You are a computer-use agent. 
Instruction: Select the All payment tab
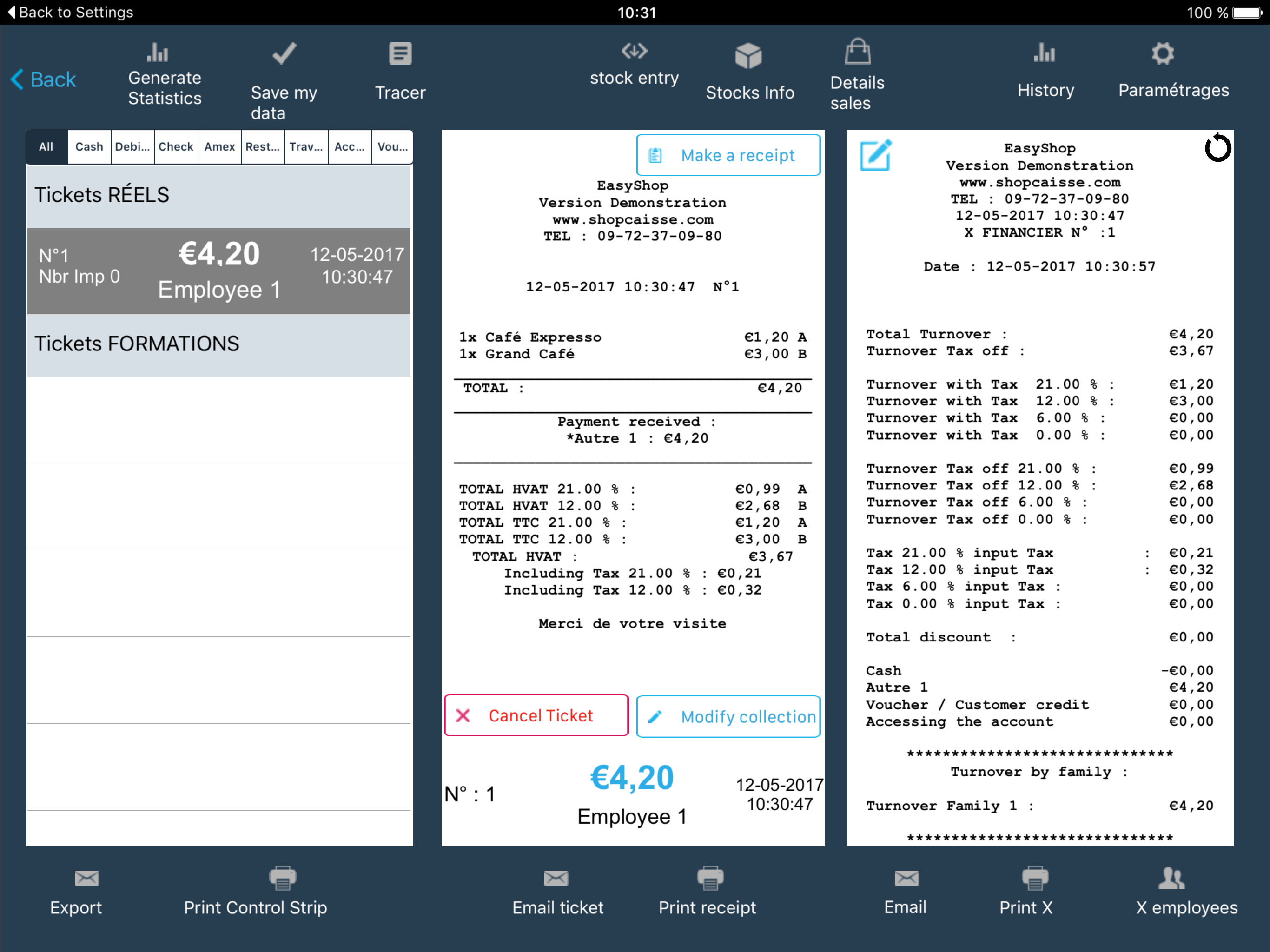46,147
